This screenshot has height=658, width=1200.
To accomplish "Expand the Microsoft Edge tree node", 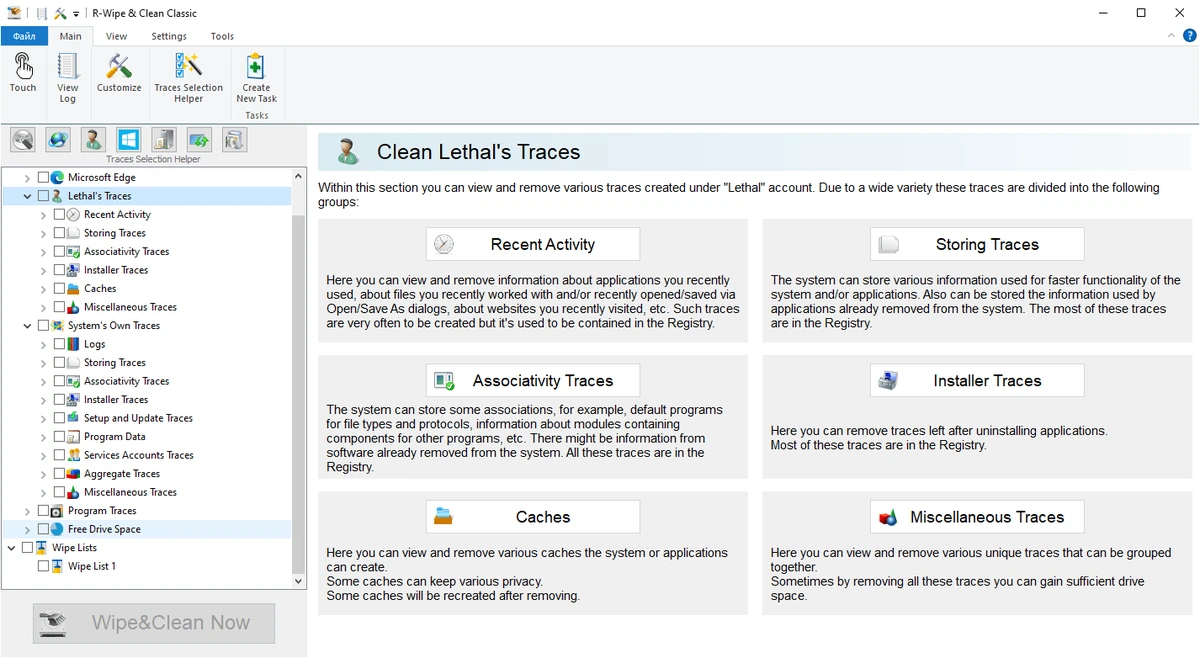I will [x=27, y=177].
